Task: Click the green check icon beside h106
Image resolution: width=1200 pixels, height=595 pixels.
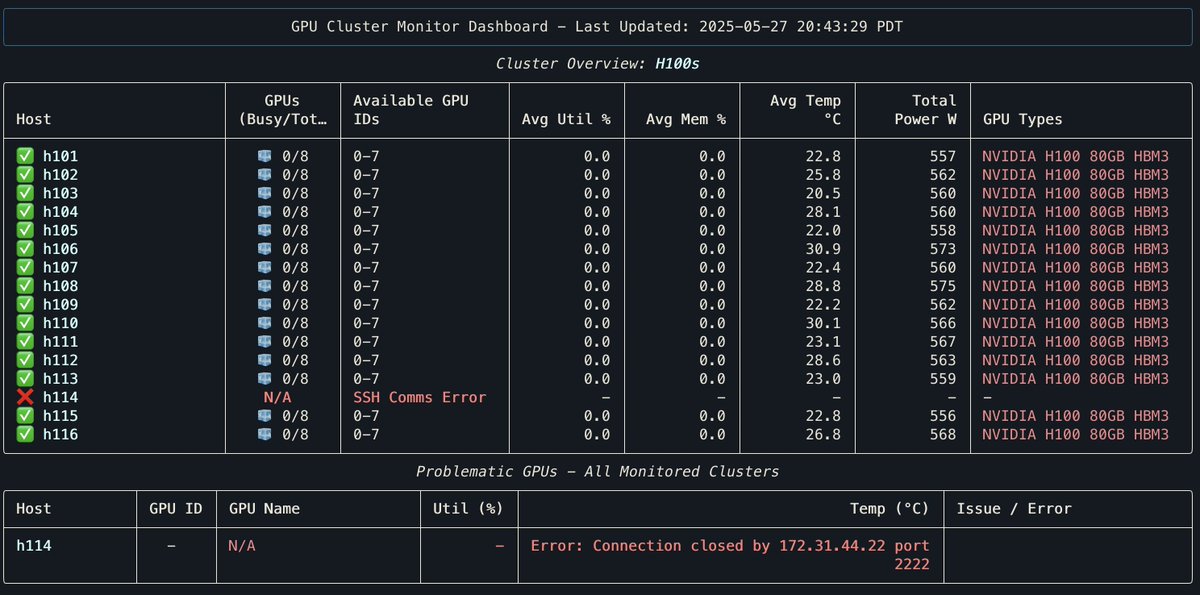Action: [24, 249]
